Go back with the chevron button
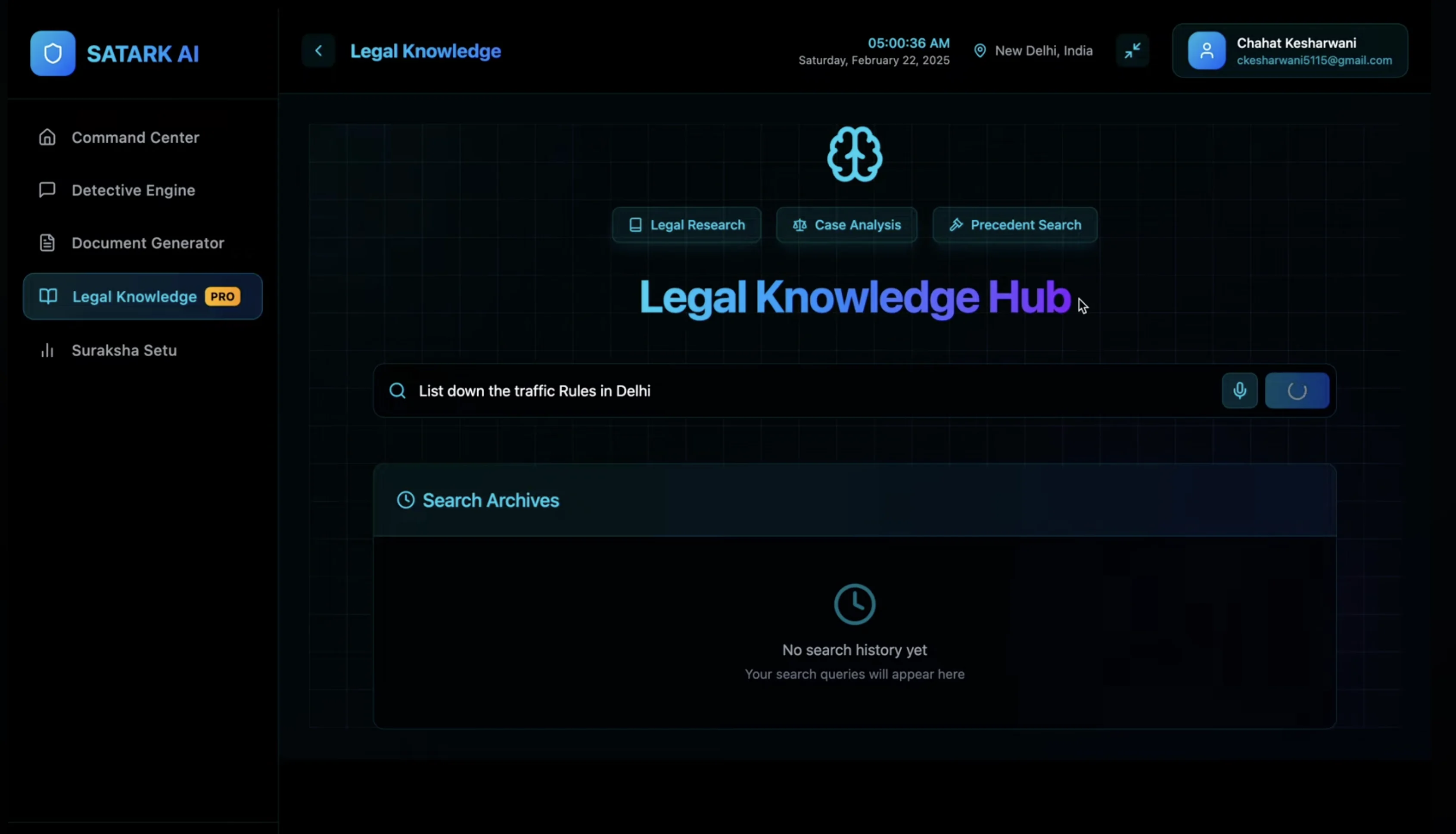 [x=318, y=51]
